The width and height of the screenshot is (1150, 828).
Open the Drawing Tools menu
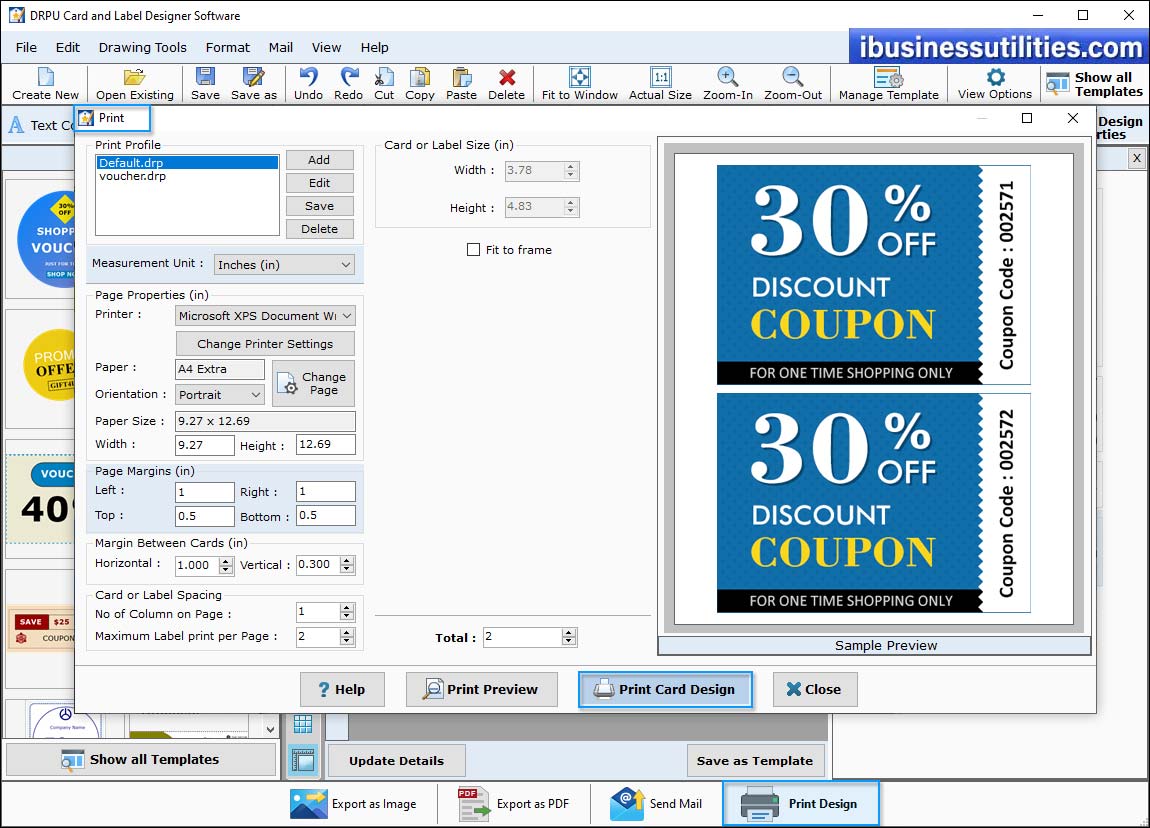[x=142, y=47]
